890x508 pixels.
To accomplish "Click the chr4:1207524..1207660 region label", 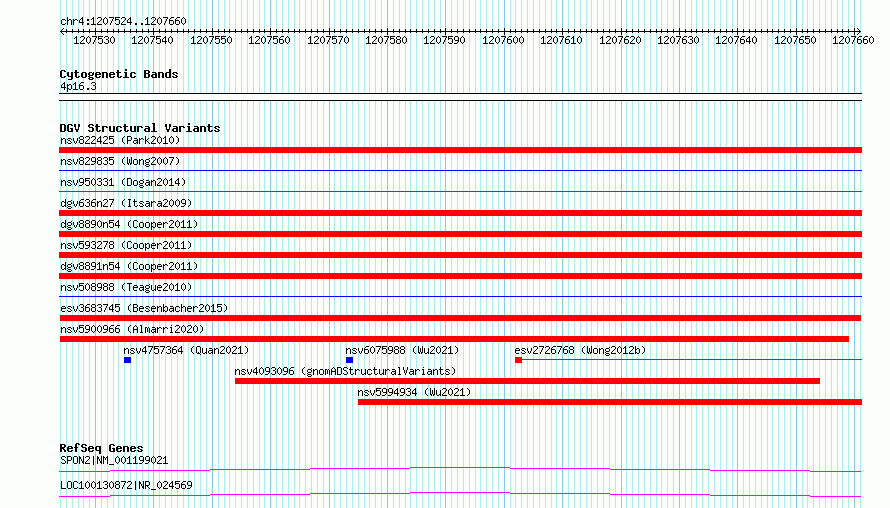I will click(x=123, y=21).
